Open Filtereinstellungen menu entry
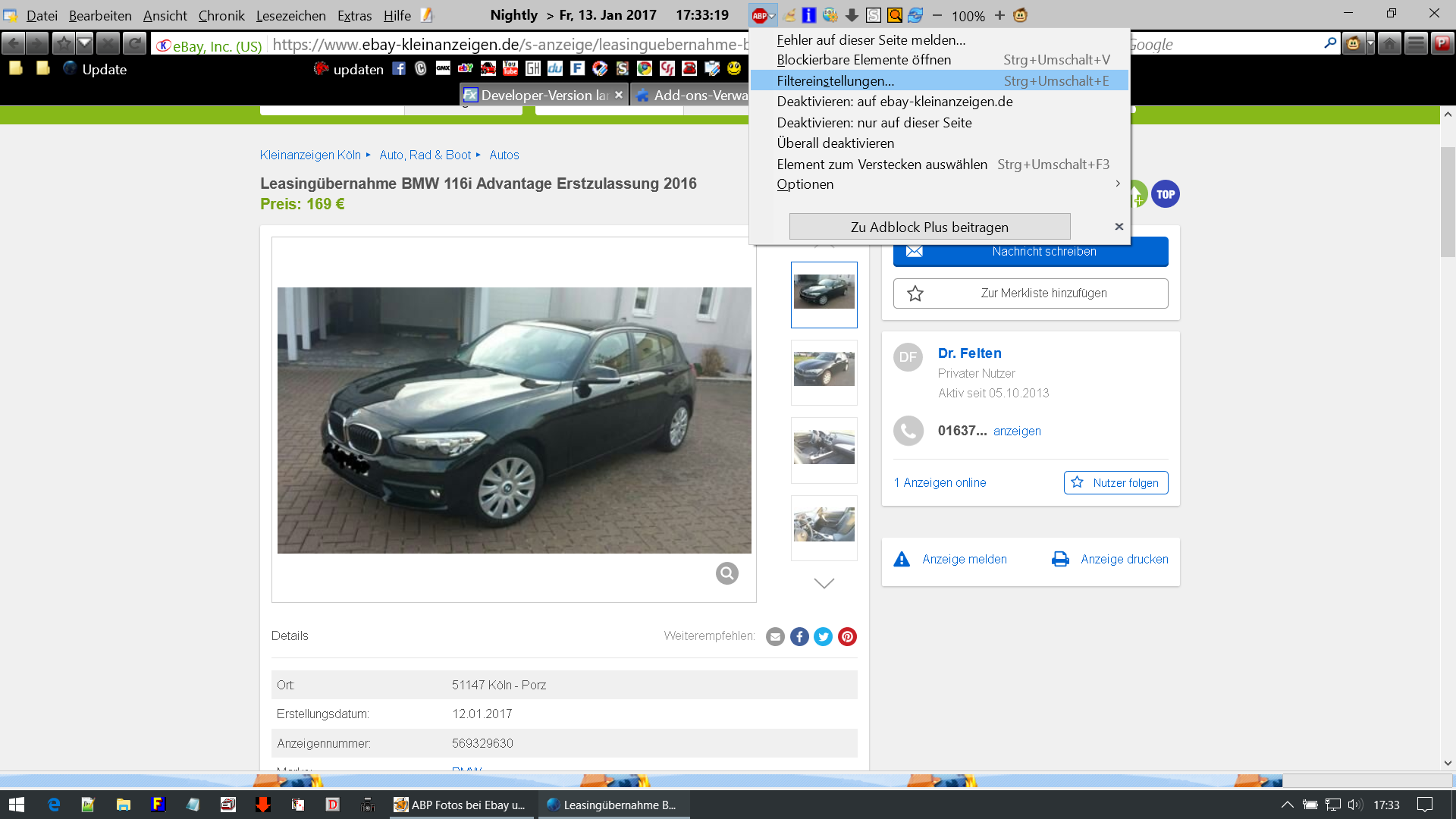The image size is (1456, 819). (836, 80)
